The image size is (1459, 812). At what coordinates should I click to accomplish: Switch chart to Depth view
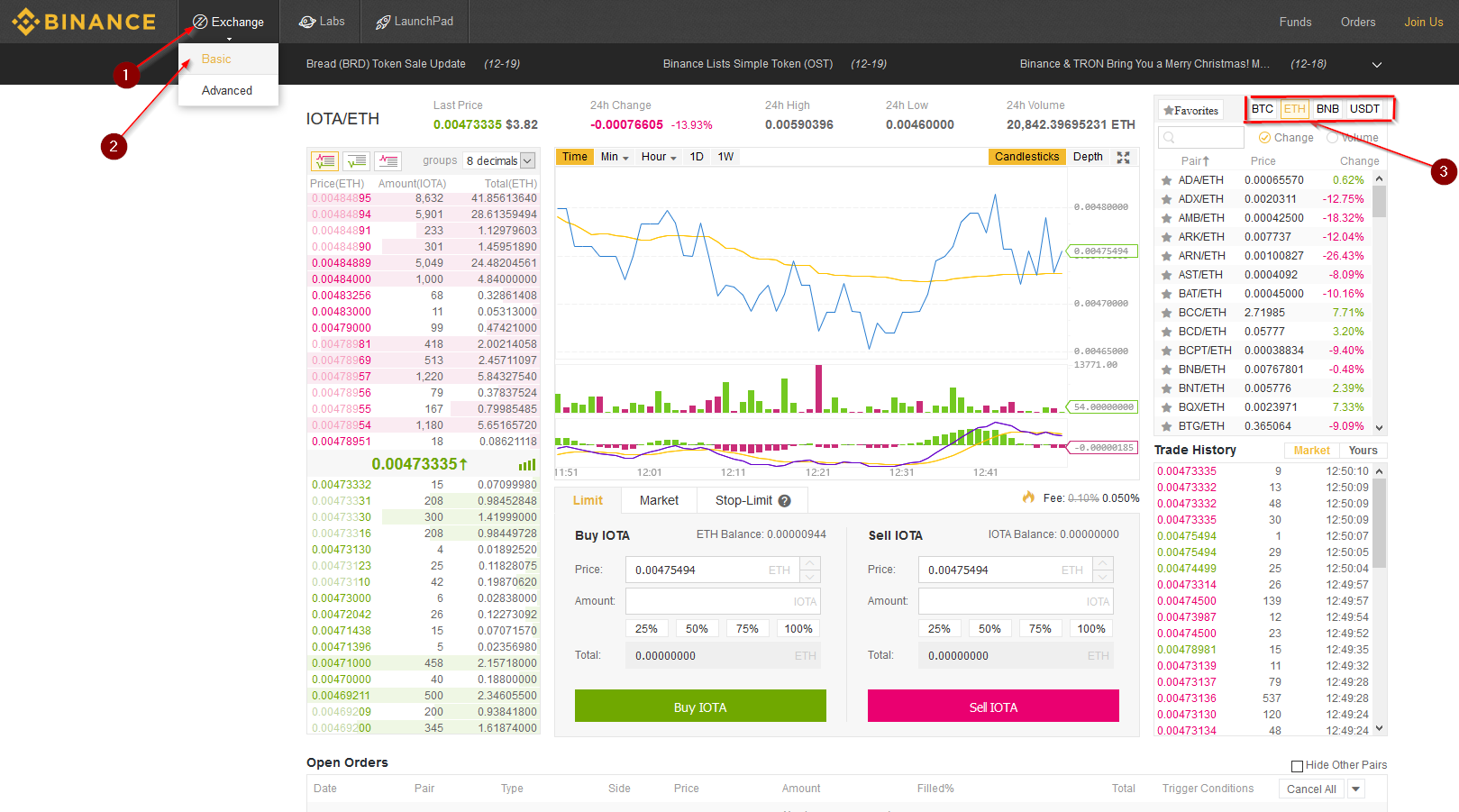click(x=1088, y=157)
